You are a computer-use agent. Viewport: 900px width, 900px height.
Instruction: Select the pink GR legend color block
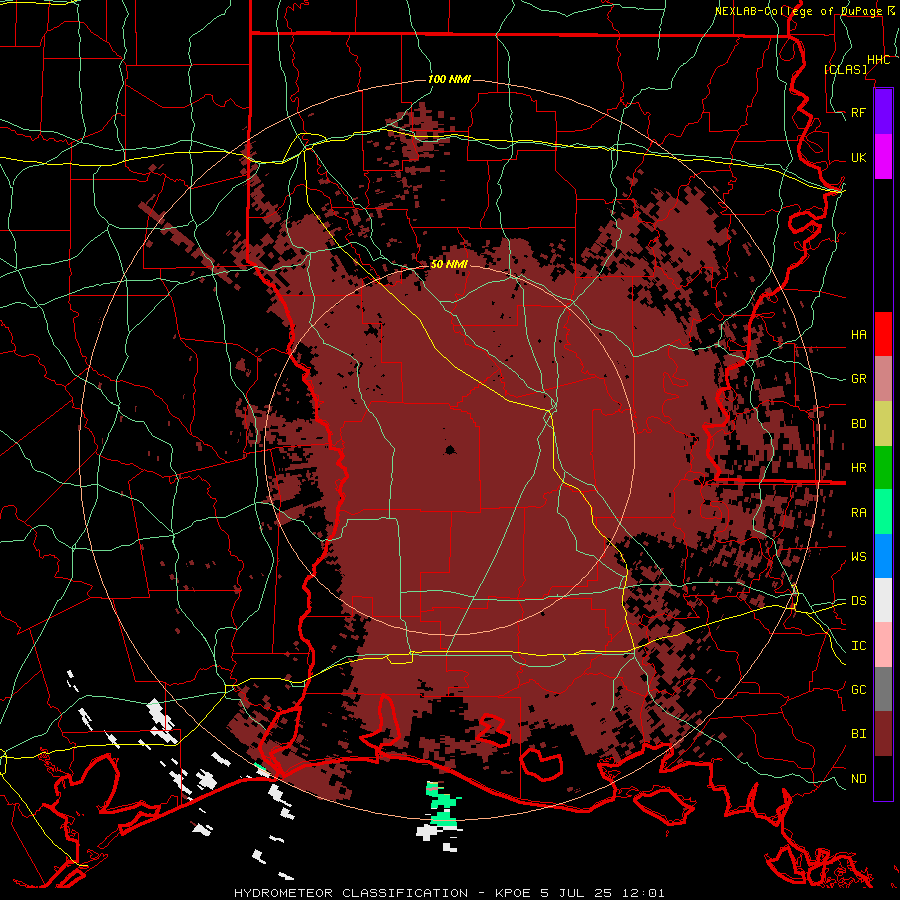click(883, 379)
